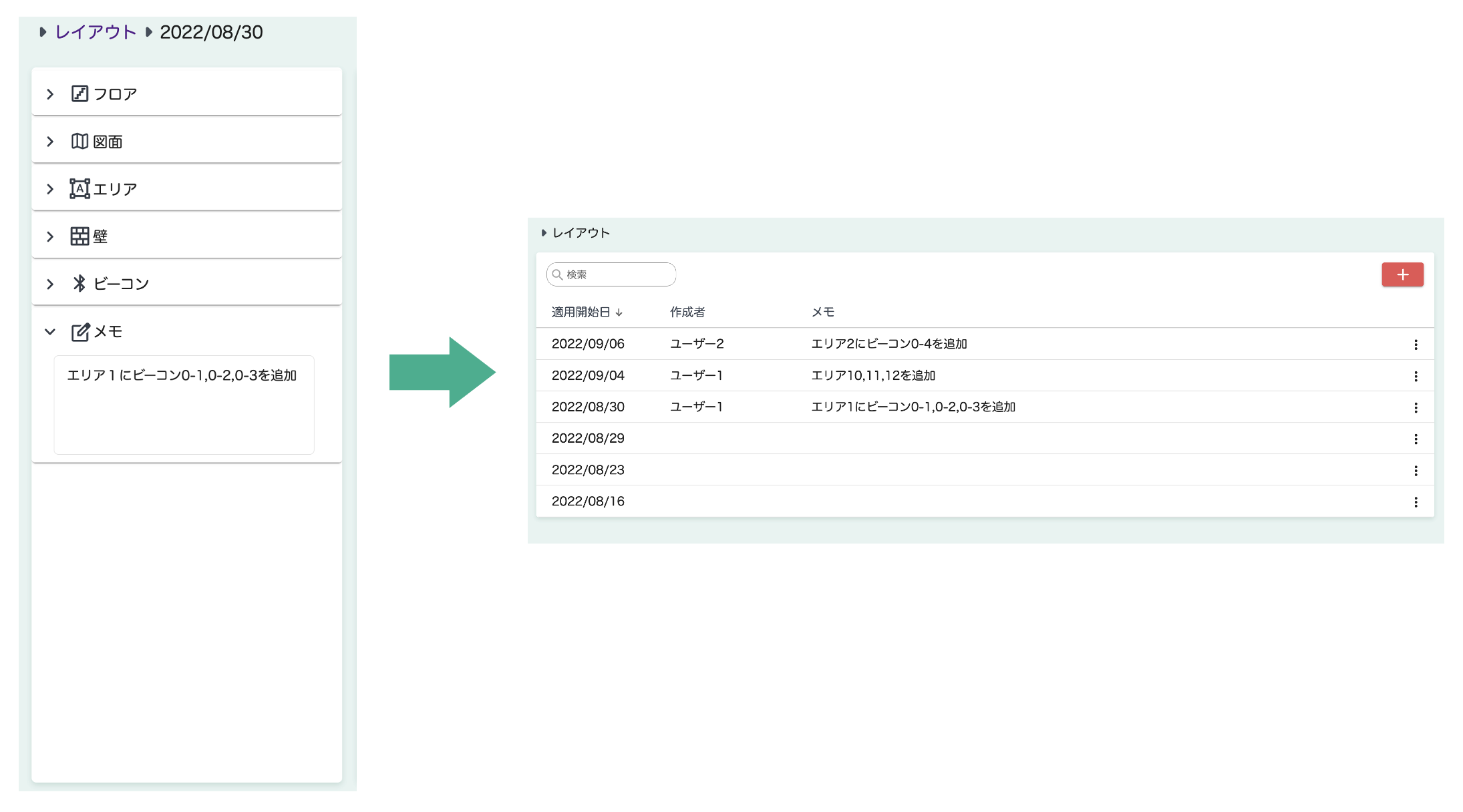Click the 作成者 column header
1463x812 pixels.
tap(687, 312)
